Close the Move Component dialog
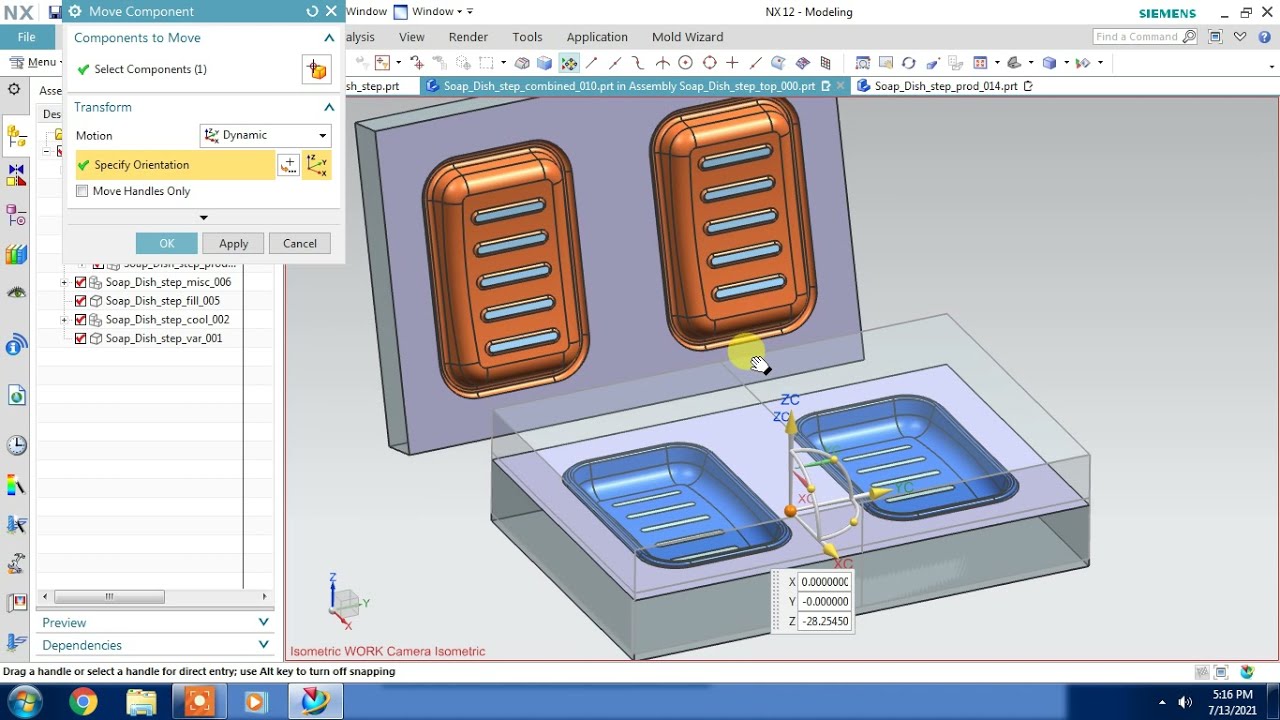This screenshot has width=1280, height=720. pos(331,11)
